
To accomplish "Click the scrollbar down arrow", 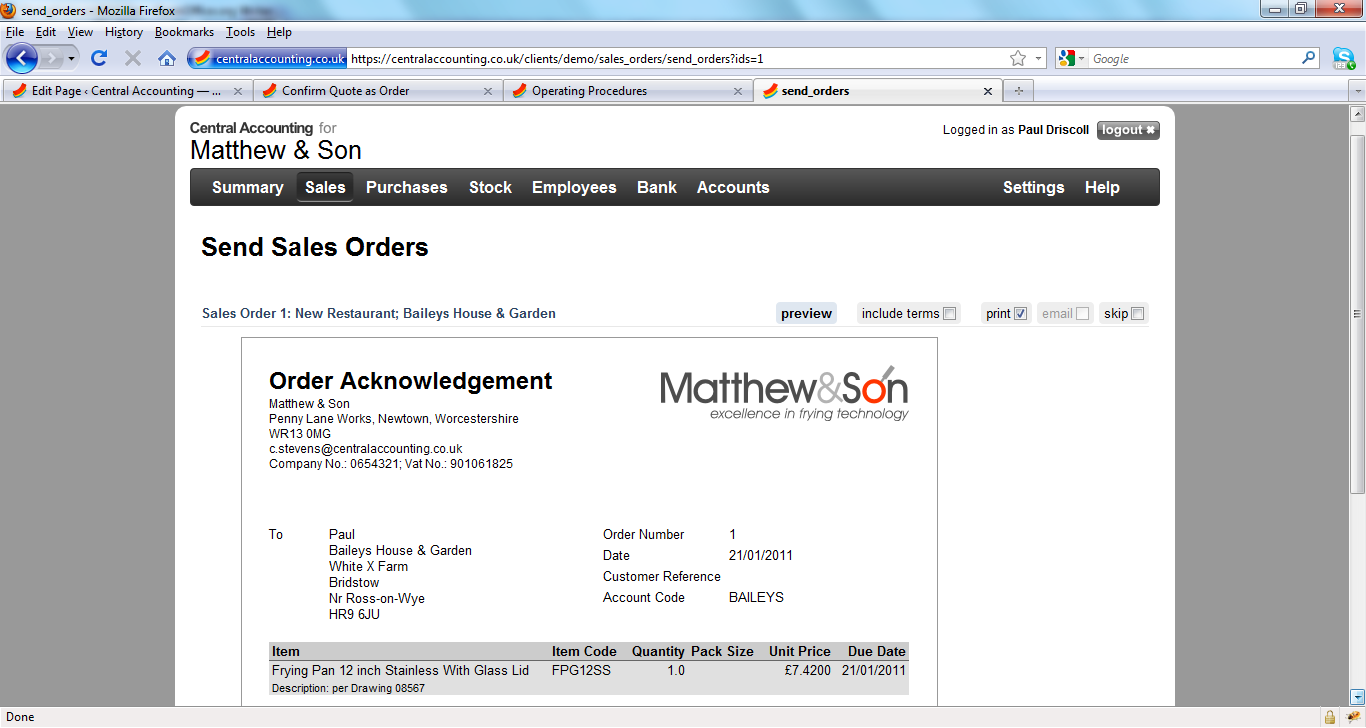I will [1357, 696].
